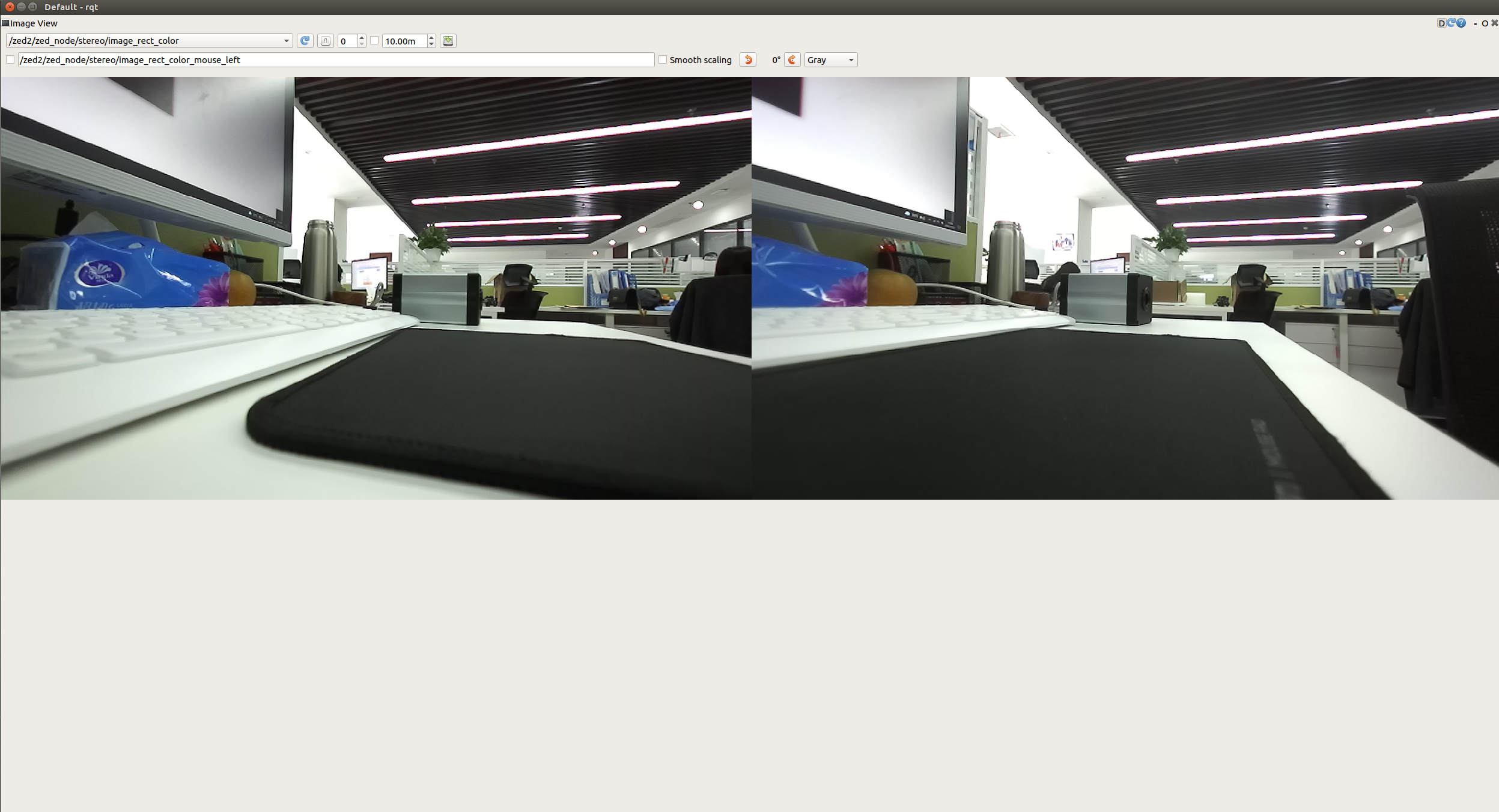Open plugin help question mark icon
This screenshot has height=812, width=1499.
point(1461,23)
